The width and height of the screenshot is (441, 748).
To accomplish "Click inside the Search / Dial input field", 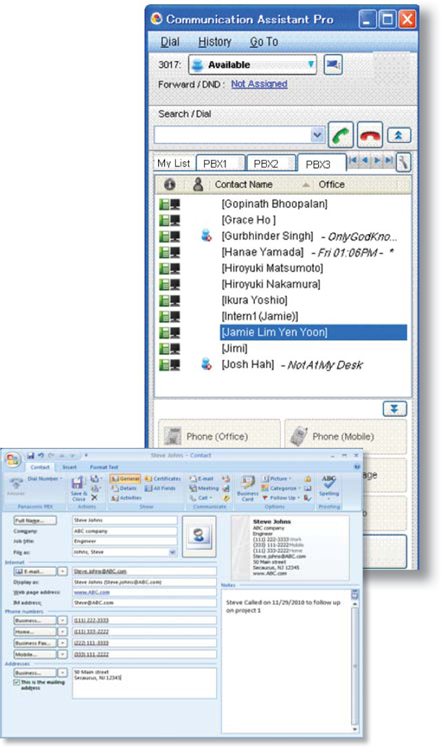I will pyautogui.click(x=233, y=135).
